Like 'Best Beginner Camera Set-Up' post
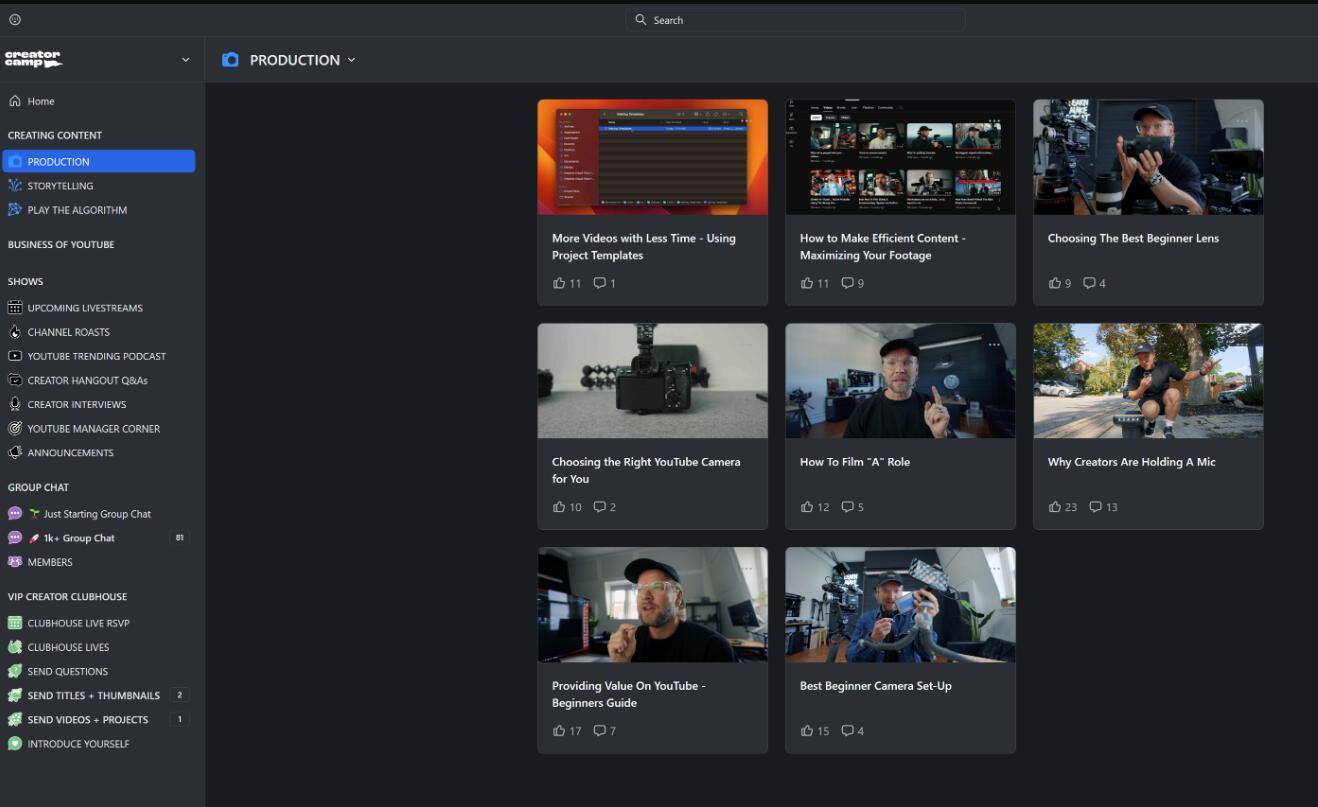 pyautogui.click(x=807, y=731)
